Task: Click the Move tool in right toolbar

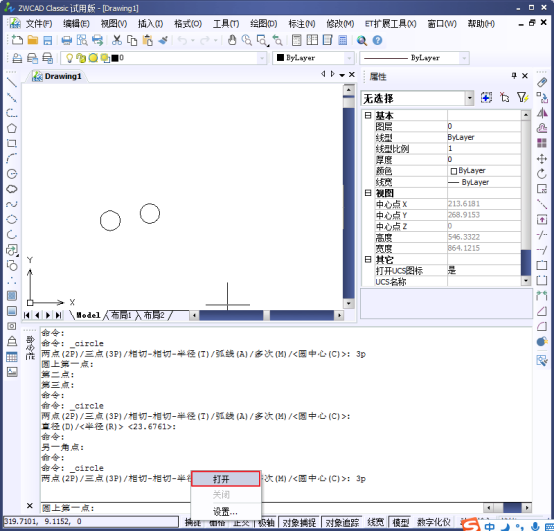Action: click(x=542, y=159)
